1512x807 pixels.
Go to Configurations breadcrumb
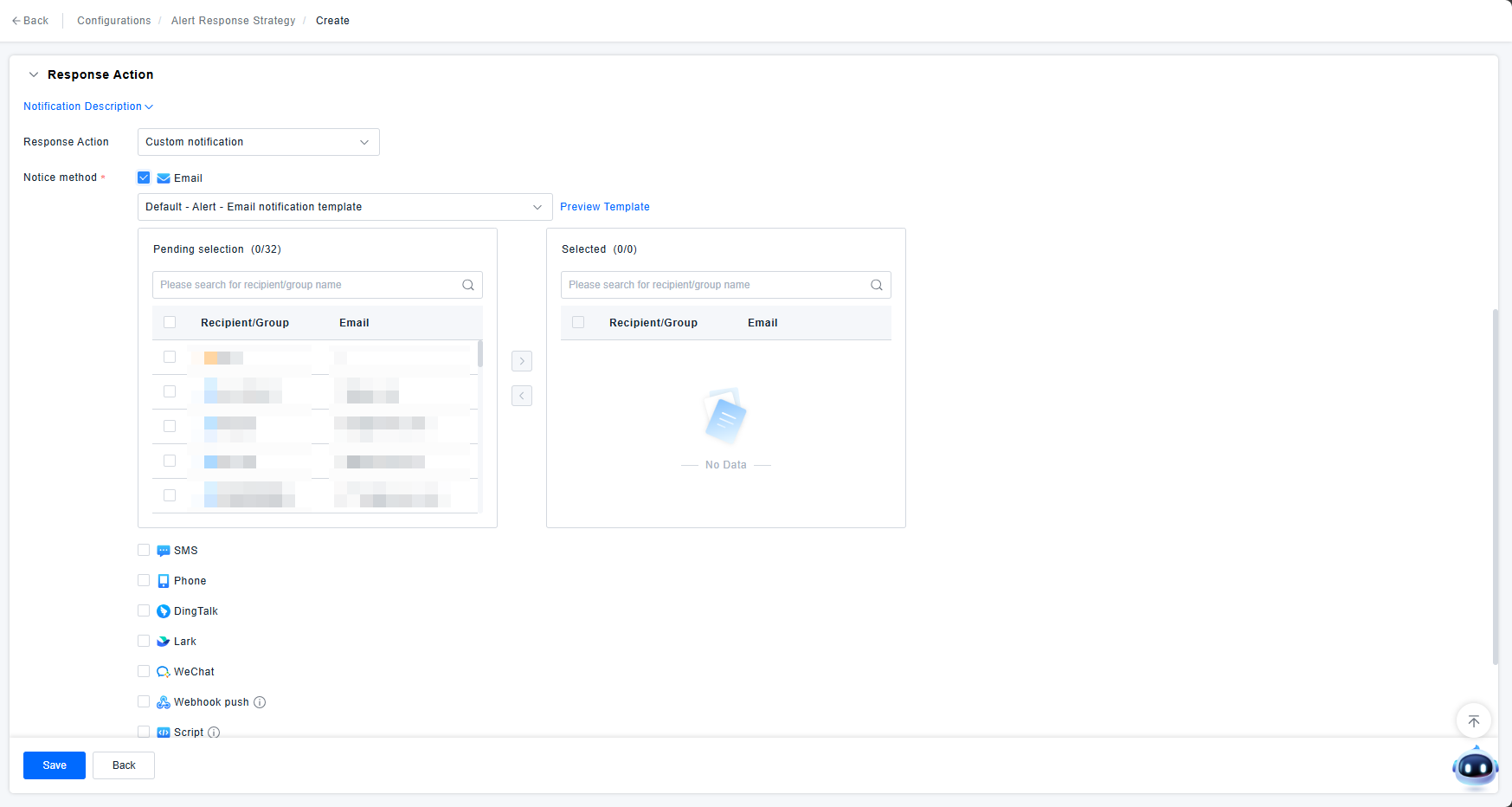[x=113, y=21]
